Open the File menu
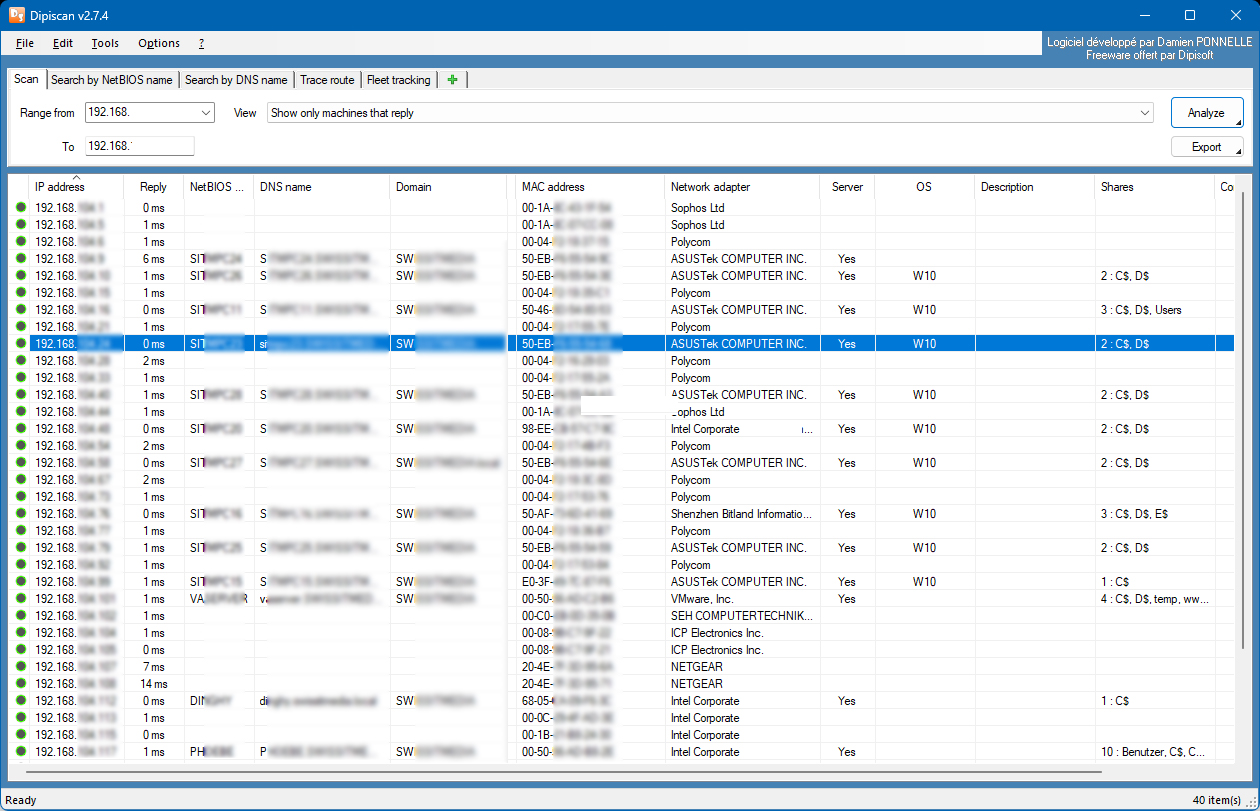1260x811 pixels. [x=25, y=43]
